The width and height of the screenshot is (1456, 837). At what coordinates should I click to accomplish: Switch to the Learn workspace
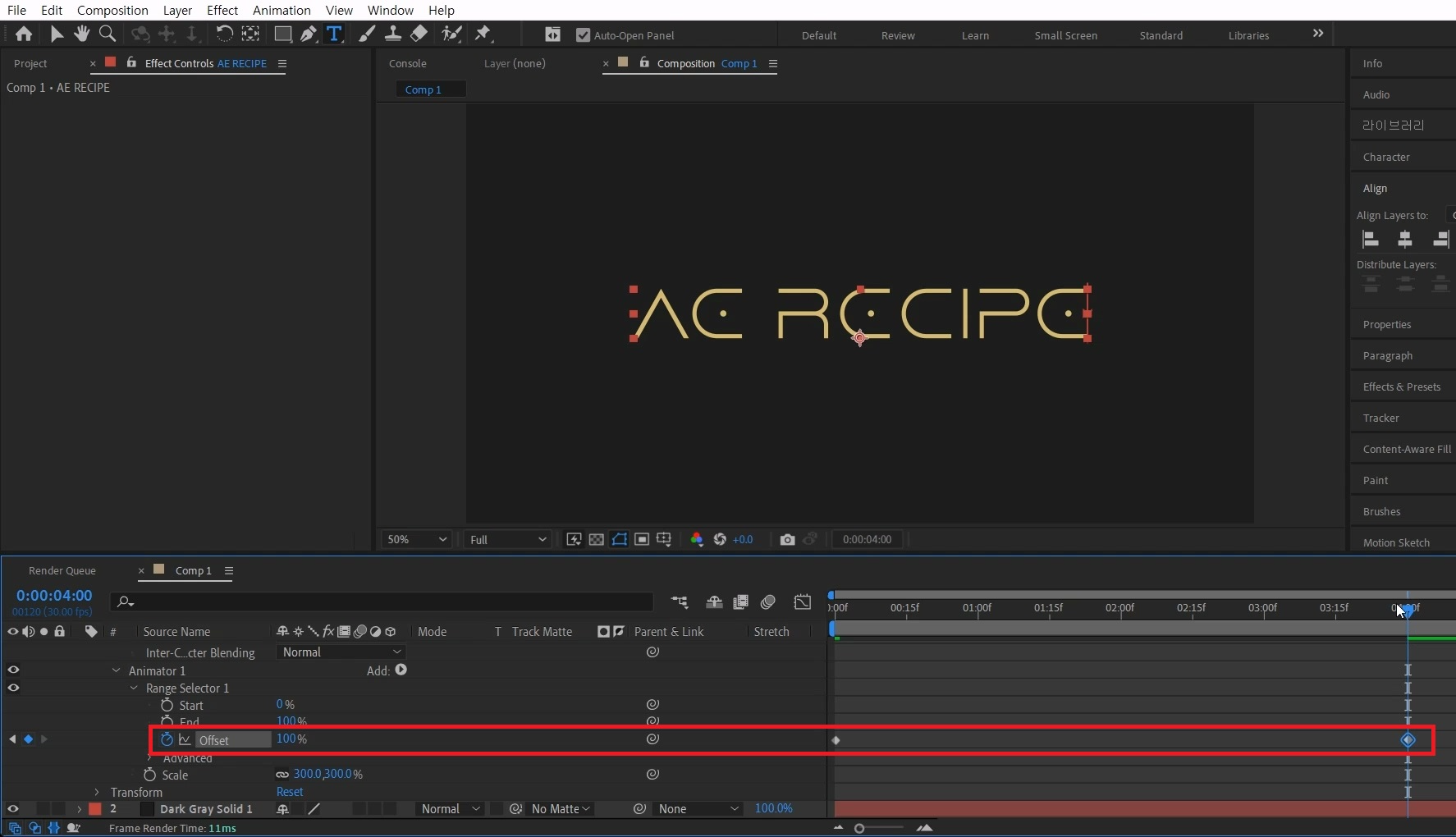(975, 35)
